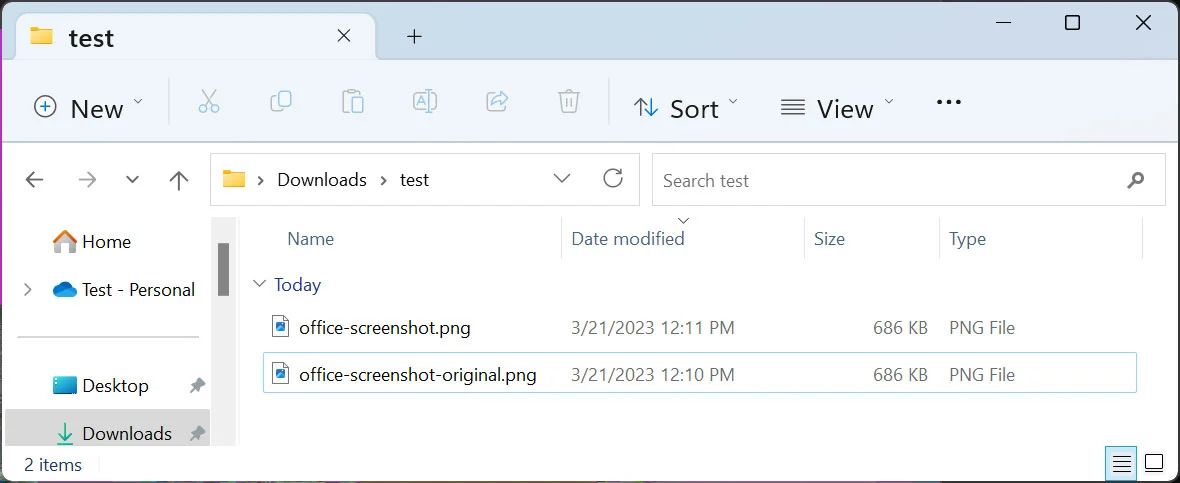Open the Sort menu

(x=686, y=108)
